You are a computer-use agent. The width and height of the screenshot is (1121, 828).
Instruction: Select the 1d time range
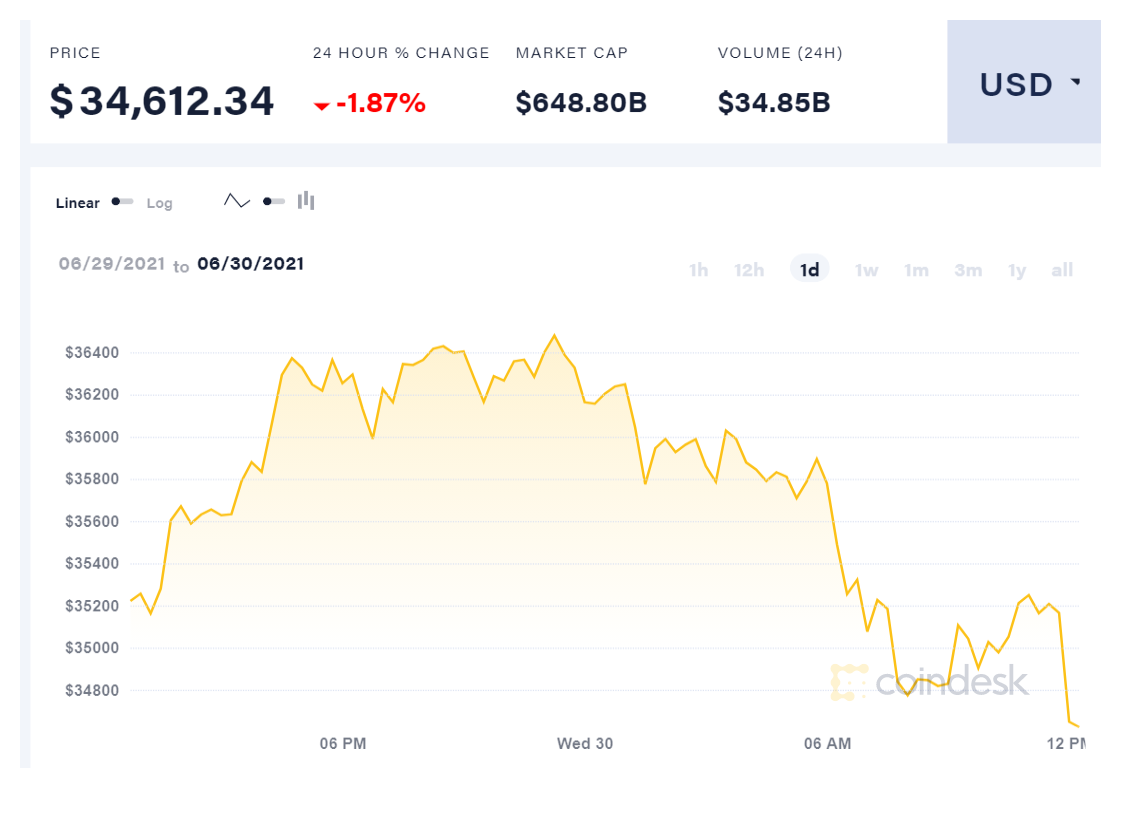[809, 270]
